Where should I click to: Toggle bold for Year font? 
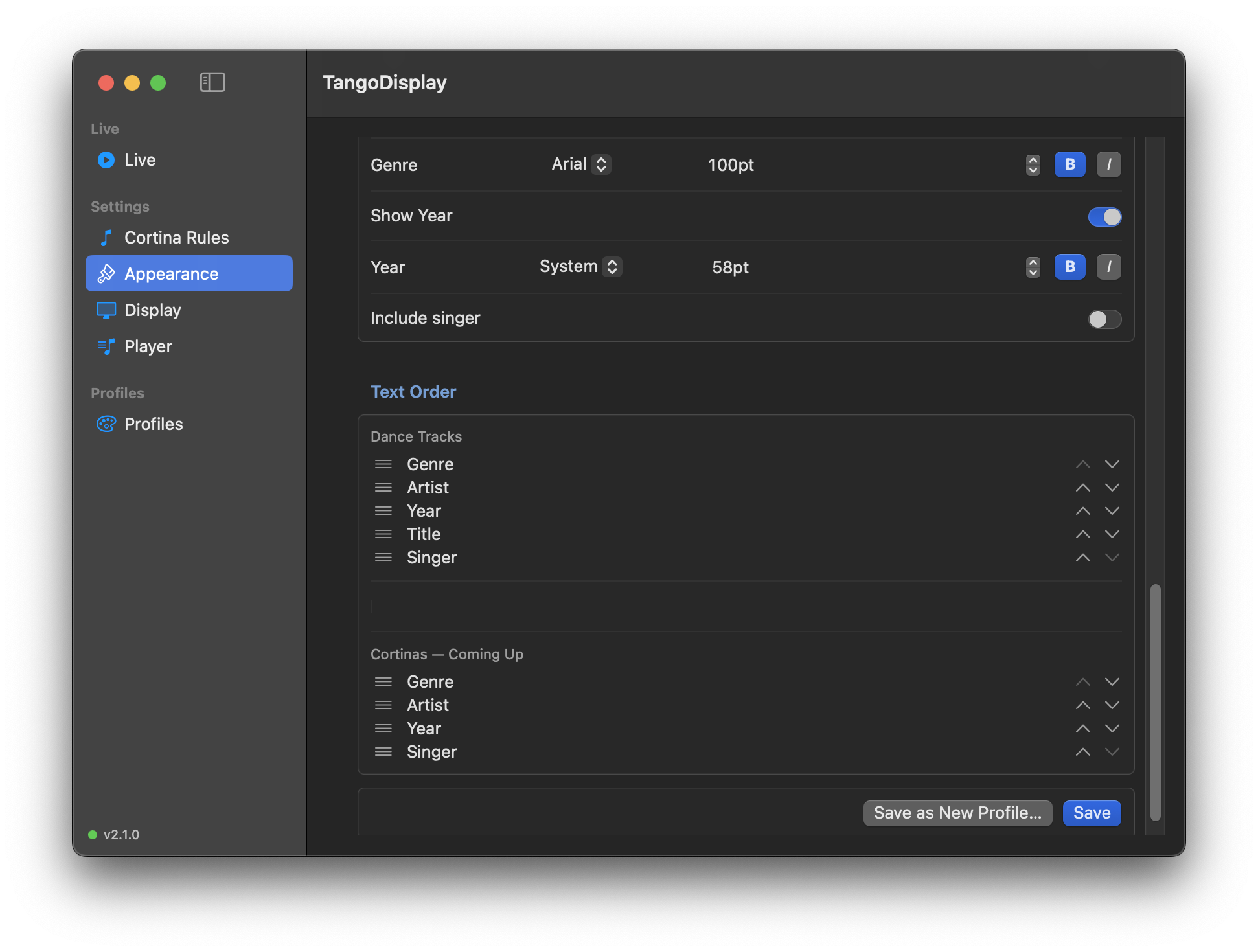click(x=1070, y=267)
